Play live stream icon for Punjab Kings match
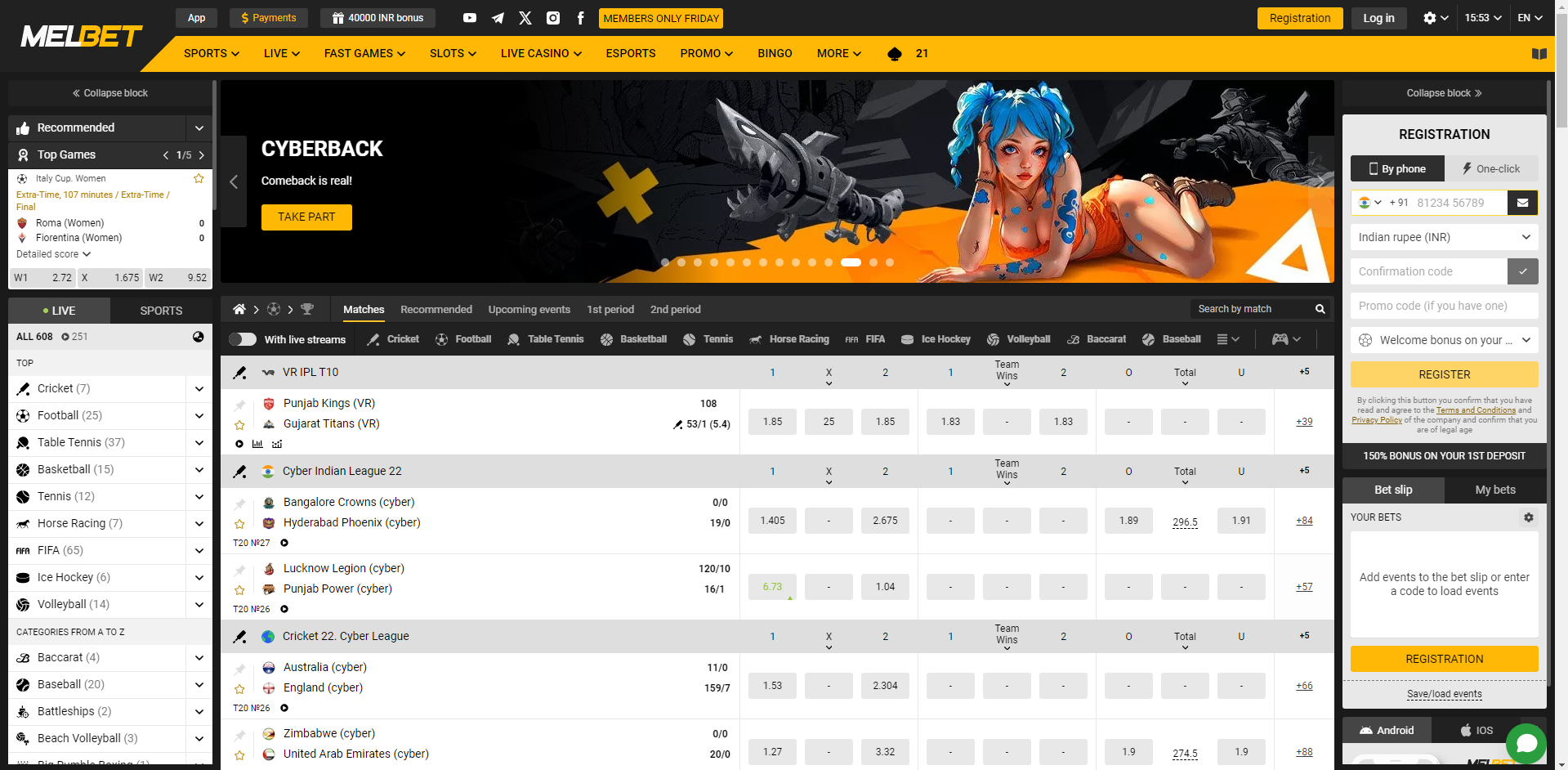The width and height of the screenshot is (1568, 770). tap(239, 444)
